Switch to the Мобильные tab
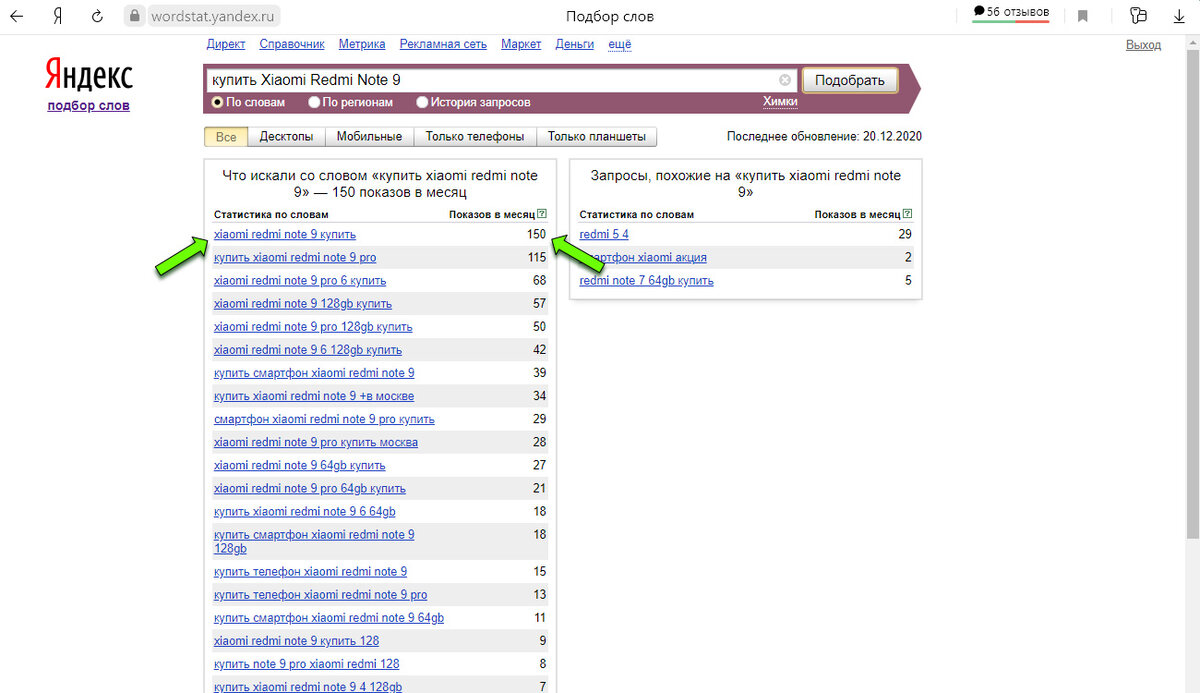 pyautogui.click(x=369, y=137)
